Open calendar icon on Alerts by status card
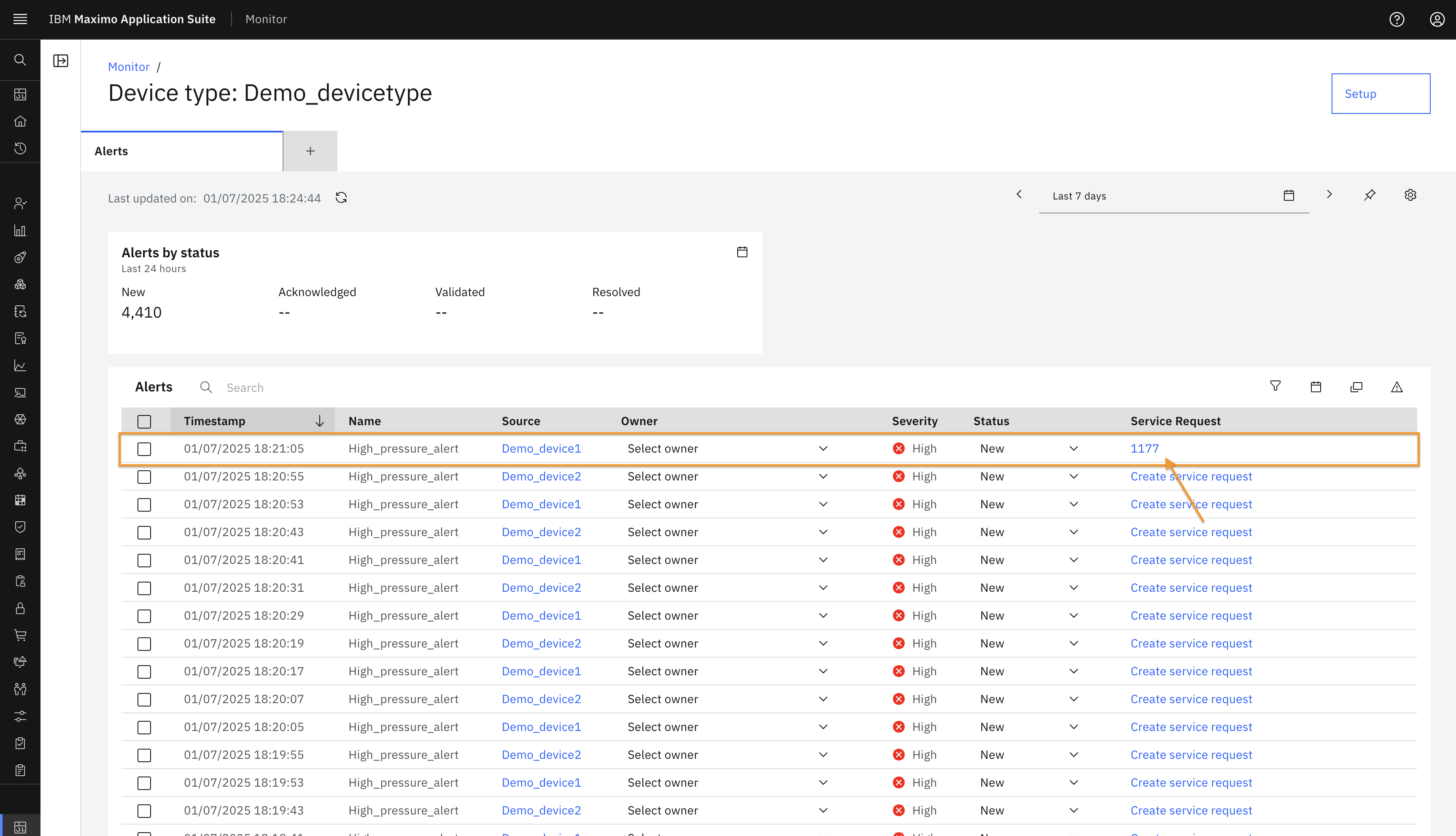Viewport: 1456px width, 836px height. 742,251
